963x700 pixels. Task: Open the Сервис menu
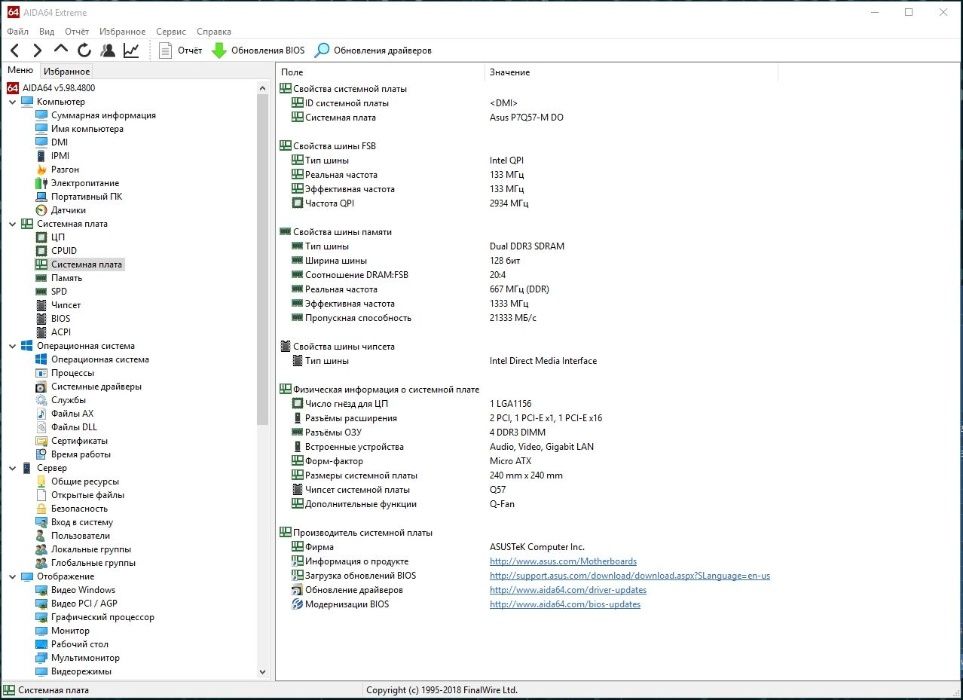click(x=171, y=31)
